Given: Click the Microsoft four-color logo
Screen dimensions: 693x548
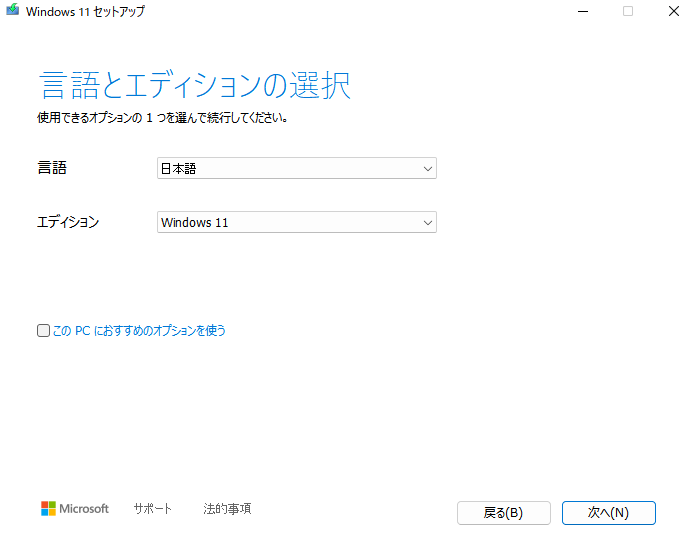Looking at the screenshot, I should (48, 509).
